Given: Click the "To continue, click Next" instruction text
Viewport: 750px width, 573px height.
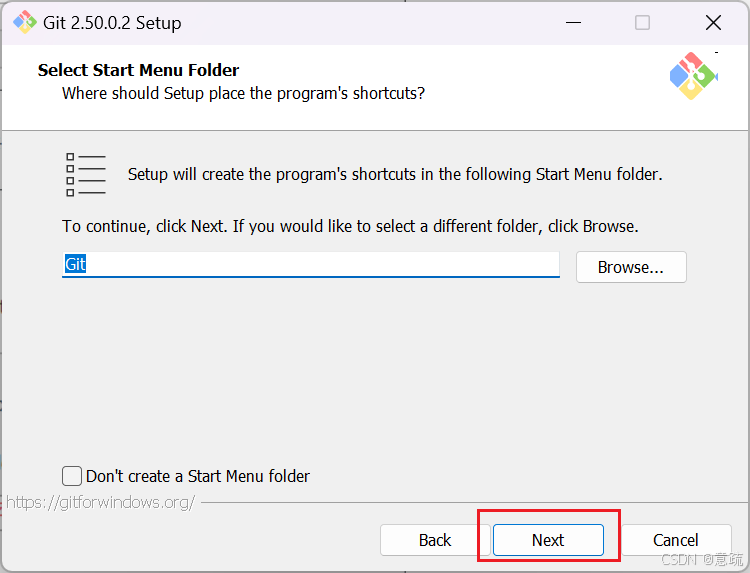Looking at the screenshot, I should coord(350,226).
